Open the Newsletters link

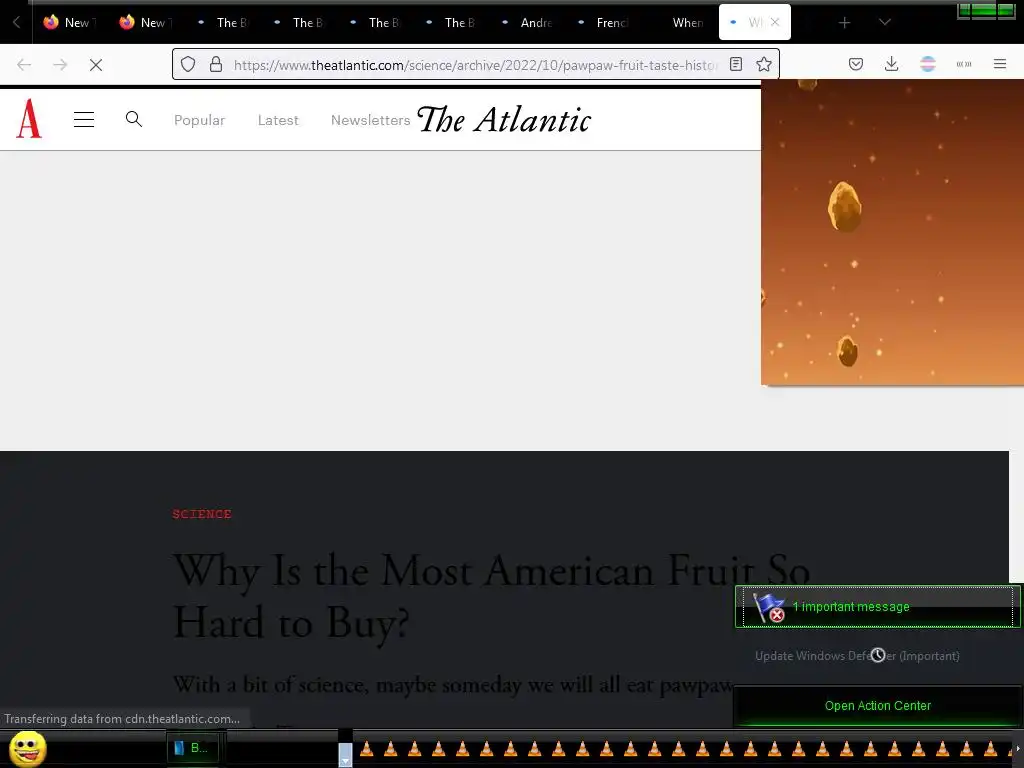tap(370, 120)
